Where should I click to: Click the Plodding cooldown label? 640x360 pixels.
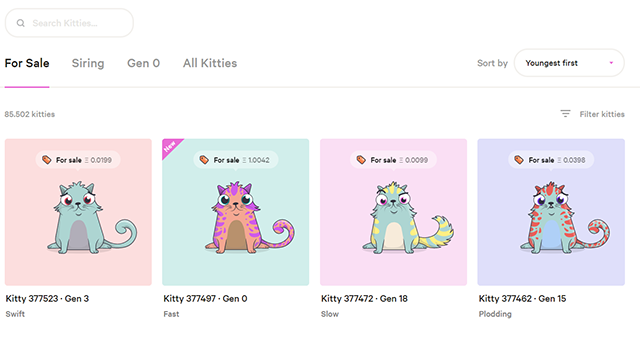pyautogui.click(x=495, y=314)
